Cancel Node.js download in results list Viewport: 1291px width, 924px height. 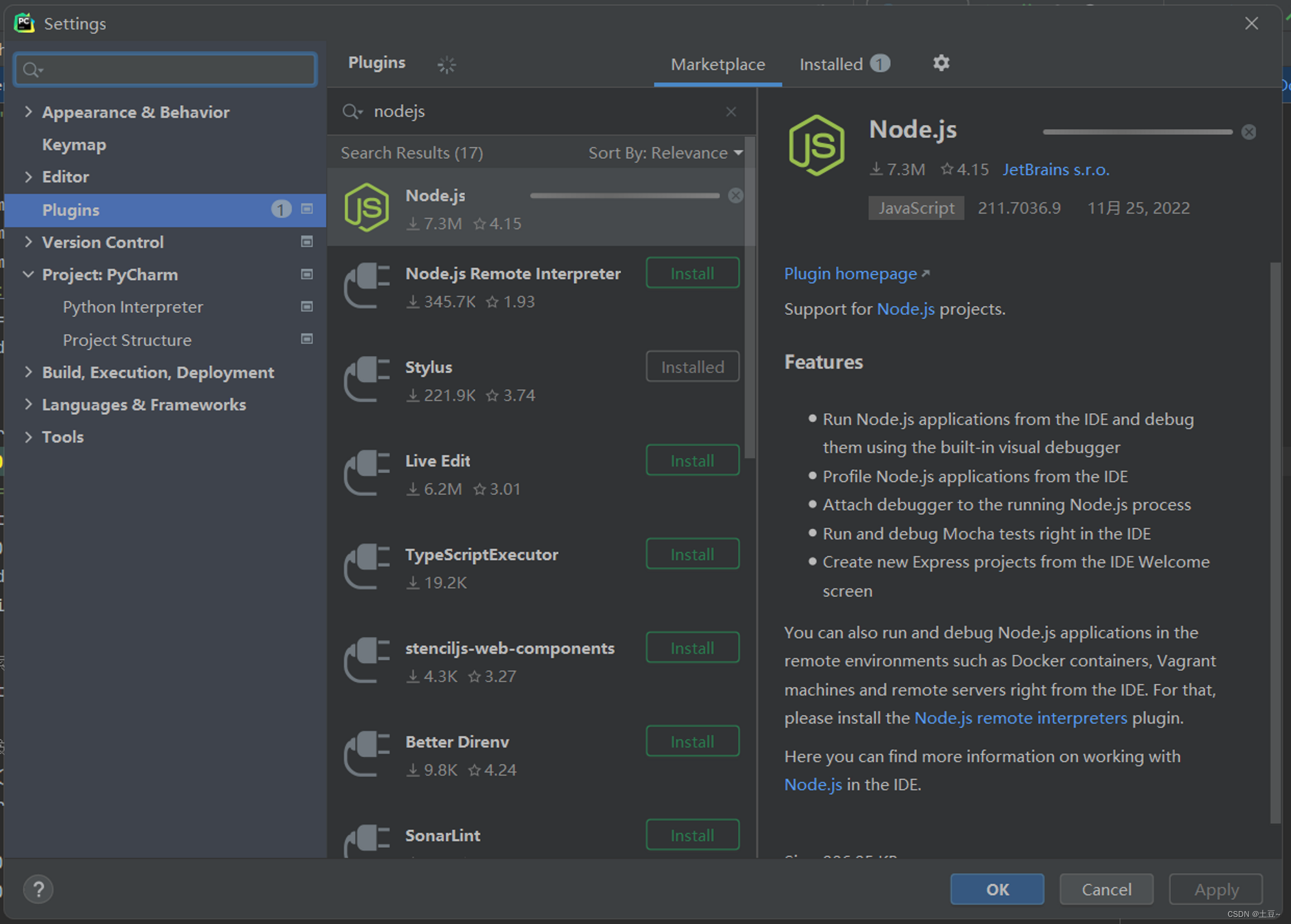pyautogui.click(x=735, y=196)
